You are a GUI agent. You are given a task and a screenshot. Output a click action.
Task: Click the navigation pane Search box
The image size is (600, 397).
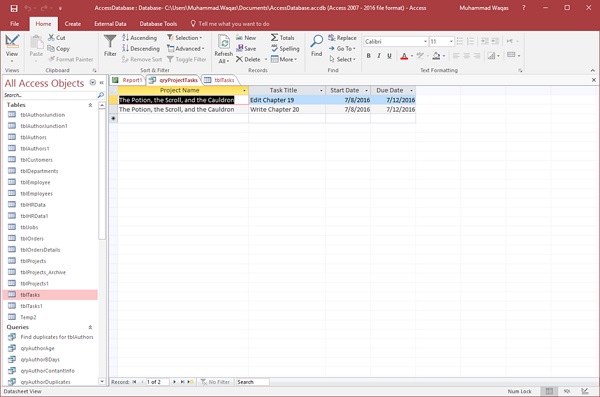[50, 95]
